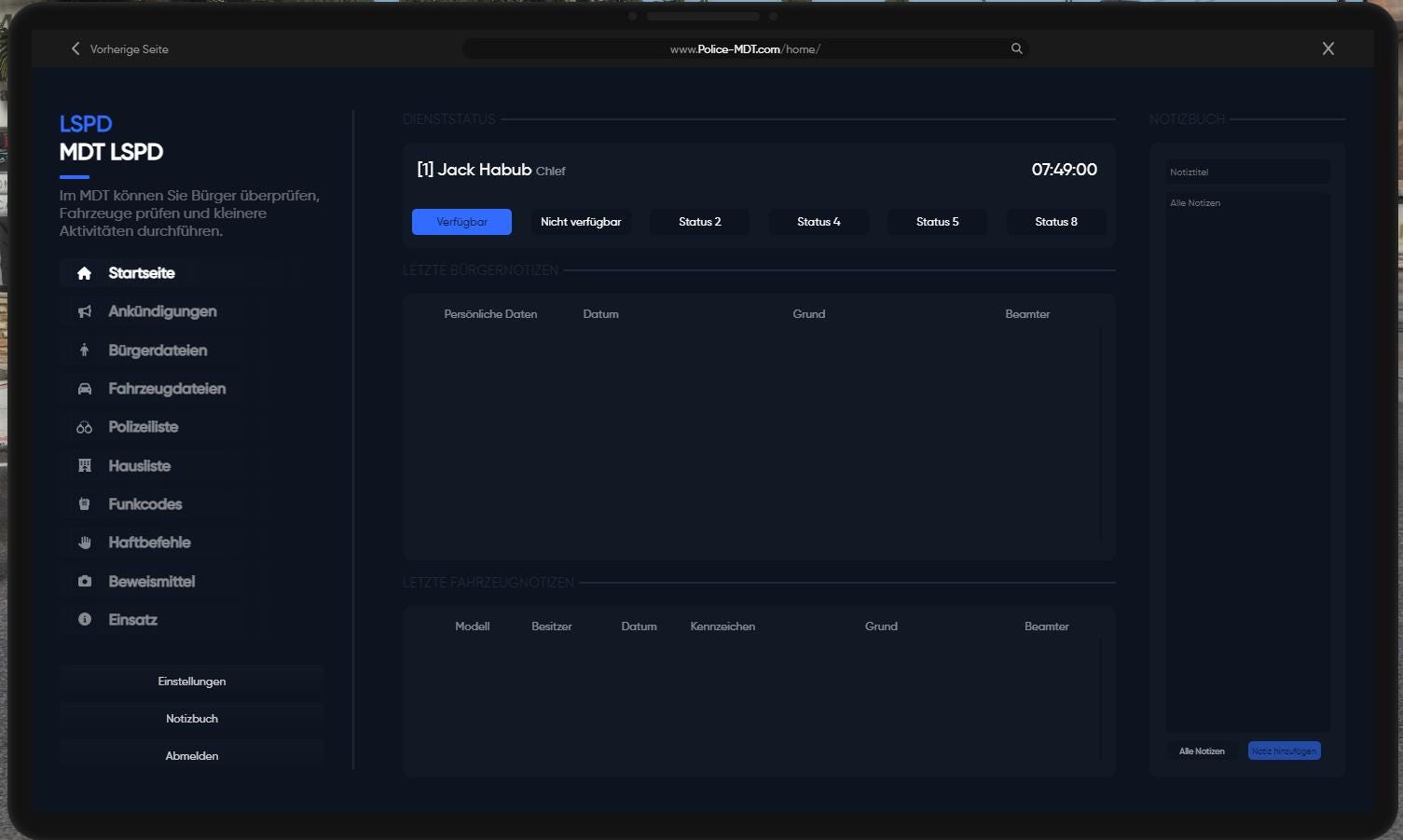Image resolution: width=1403 pixels, height=840 pixels.
Task: Click the Notiztitel input field
Action: pos(1247,172)
